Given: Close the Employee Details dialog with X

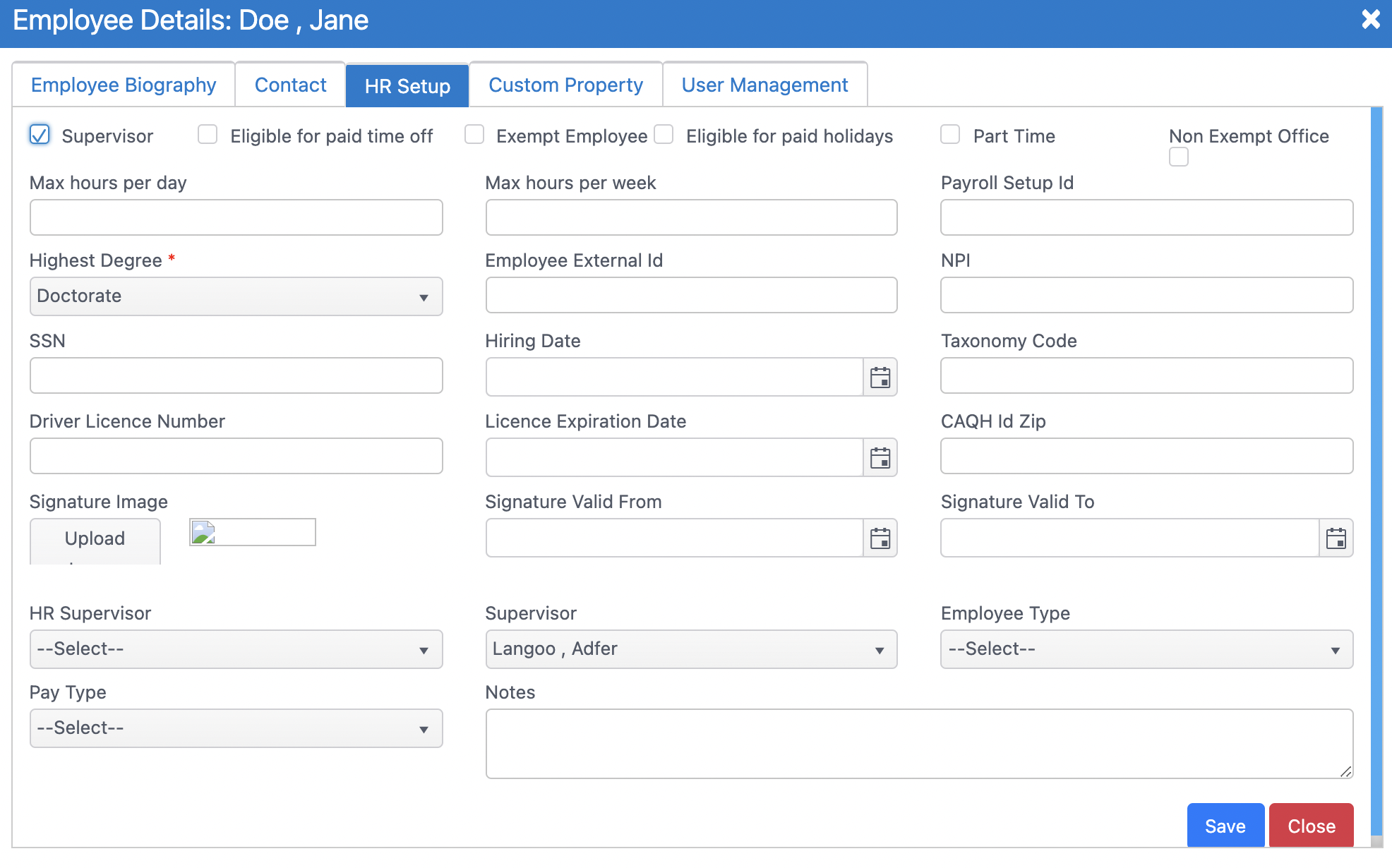Looking at the screenshot, I should [1370, 19].
